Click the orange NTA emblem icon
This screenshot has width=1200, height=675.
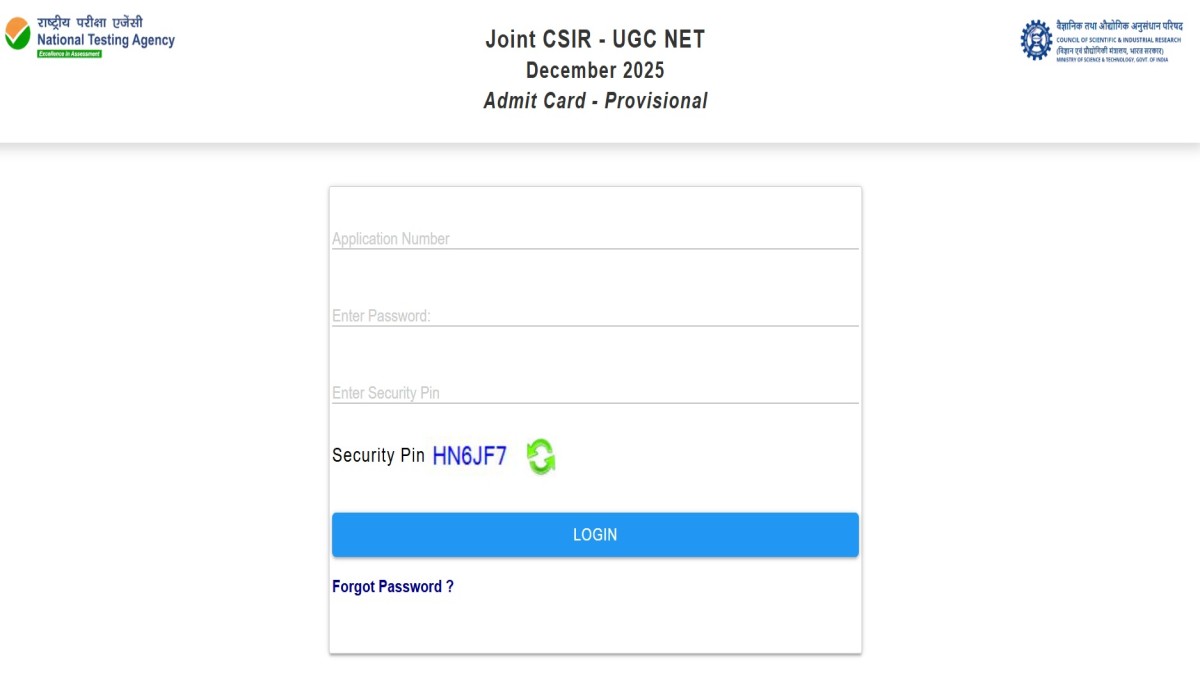point(15,32)
